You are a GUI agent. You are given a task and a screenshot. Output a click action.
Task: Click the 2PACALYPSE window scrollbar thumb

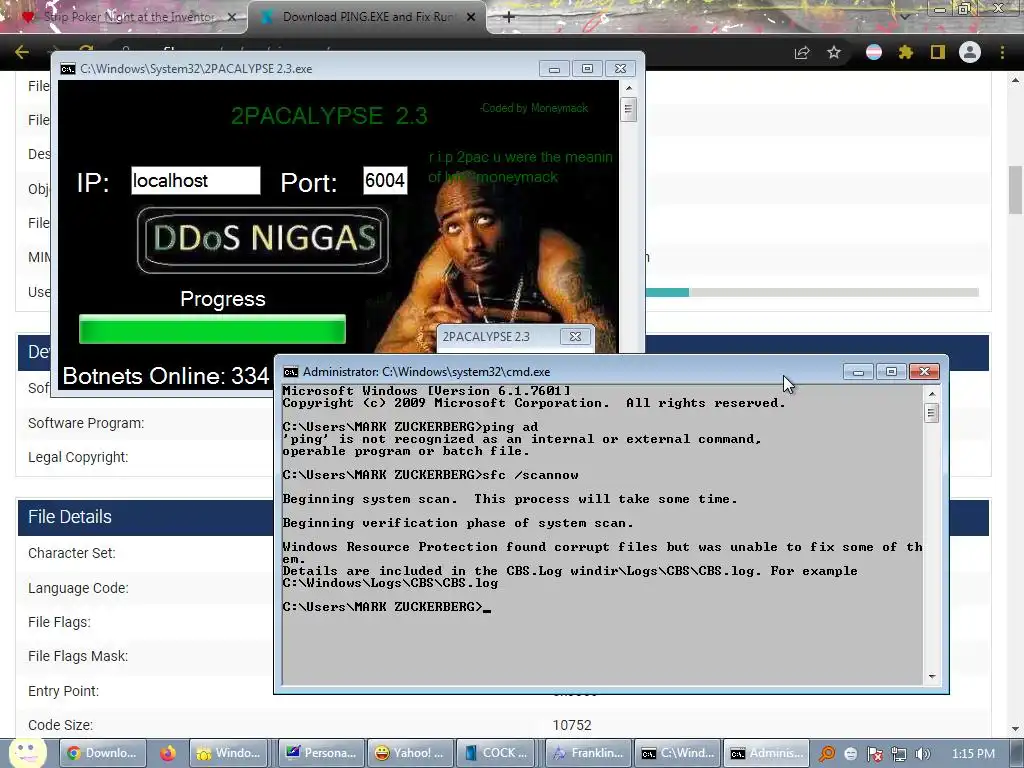[628, 108]
